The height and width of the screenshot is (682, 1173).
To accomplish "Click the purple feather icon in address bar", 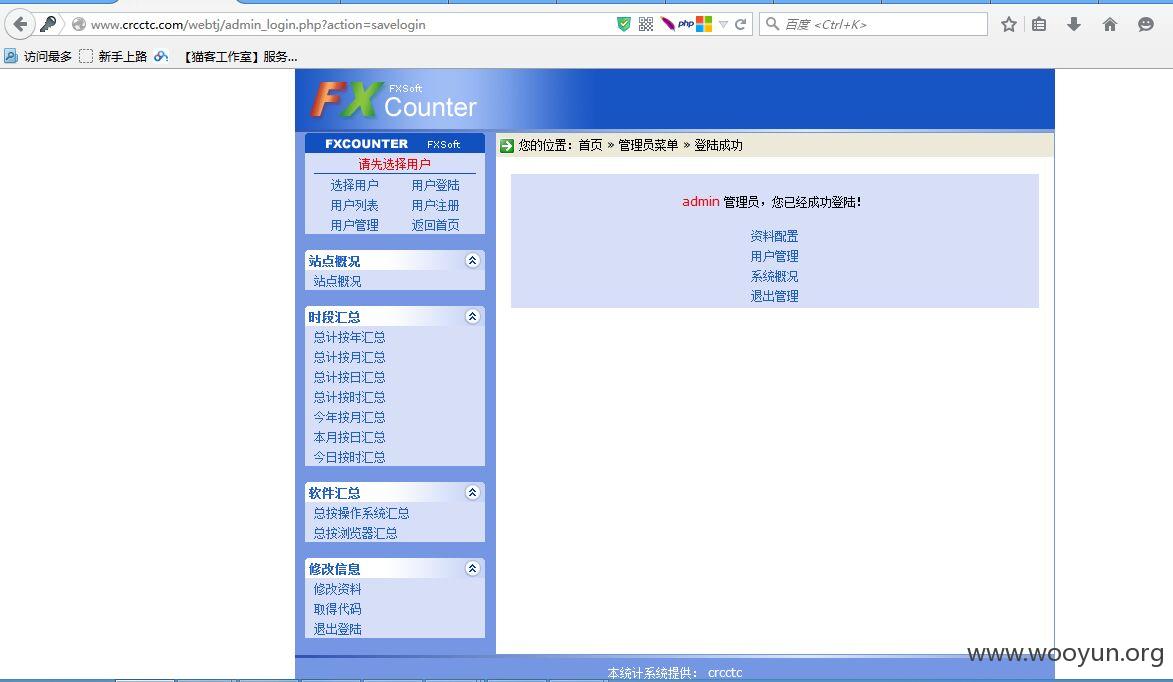I will coord(667,24).
